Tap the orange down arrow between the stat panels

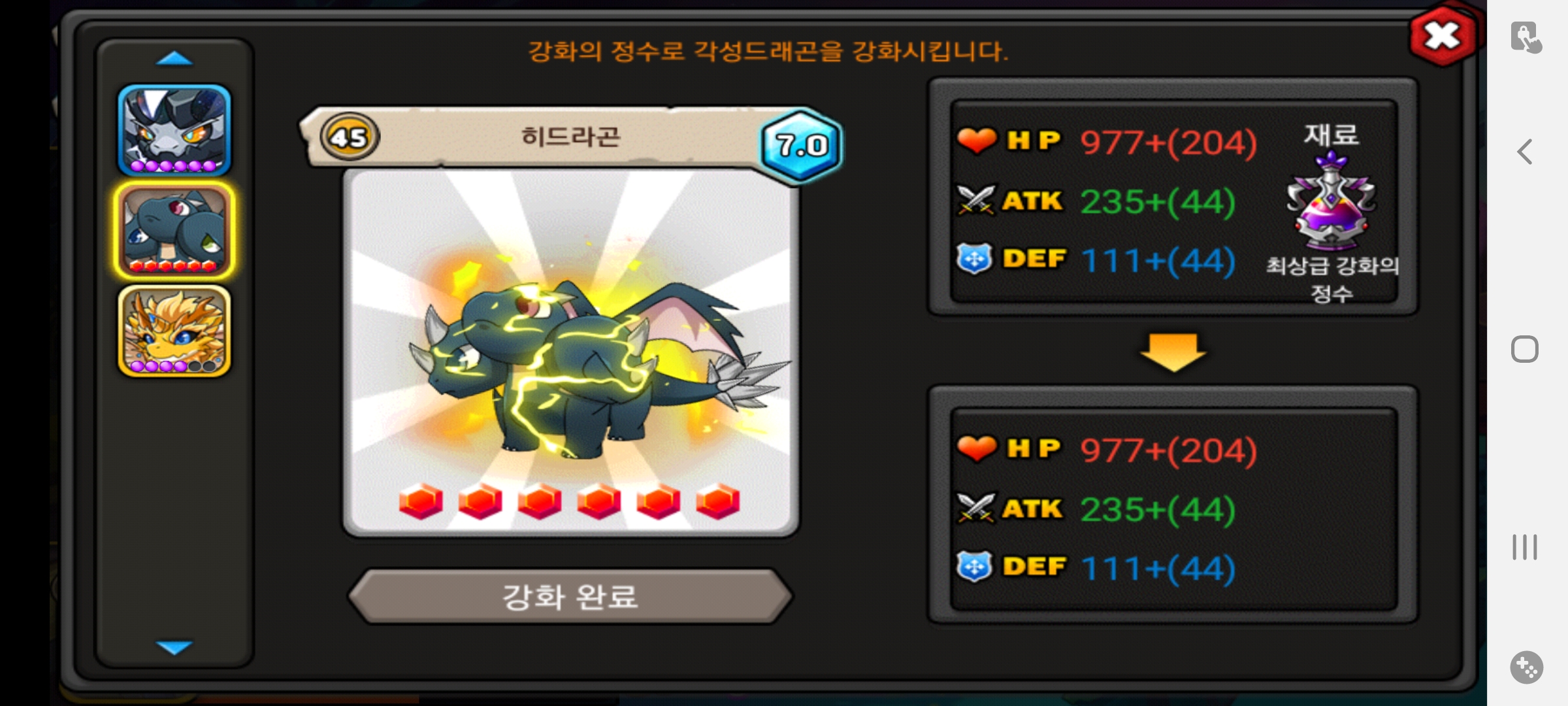coord(1173,352)
